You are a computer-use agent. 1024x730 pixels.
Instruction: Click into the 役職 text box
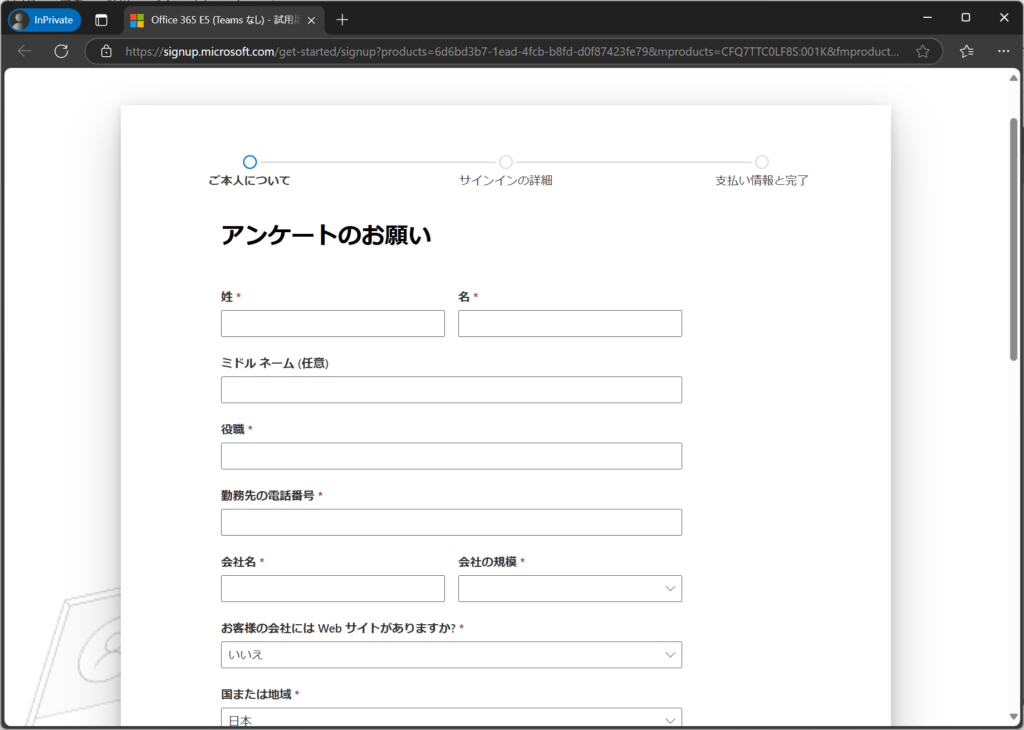point(451,456)
